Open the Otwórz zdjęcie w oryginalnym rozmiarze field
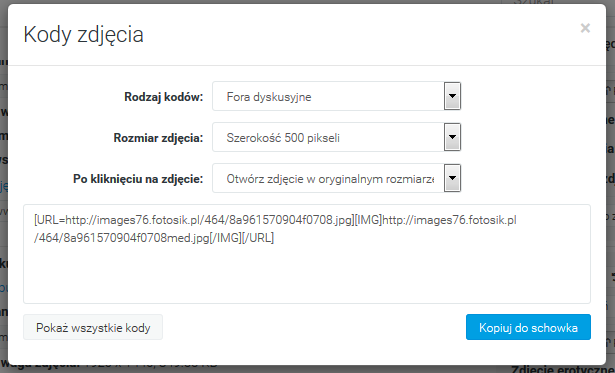615x373 pixels. click(x=337, y=178)
